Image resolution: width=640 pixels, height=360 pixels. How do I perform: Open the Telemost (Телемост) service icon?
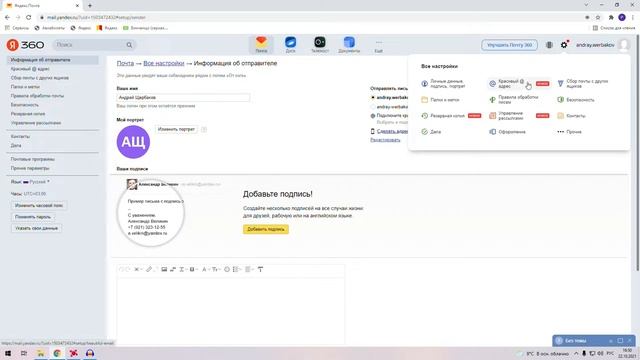pos(320,44)
